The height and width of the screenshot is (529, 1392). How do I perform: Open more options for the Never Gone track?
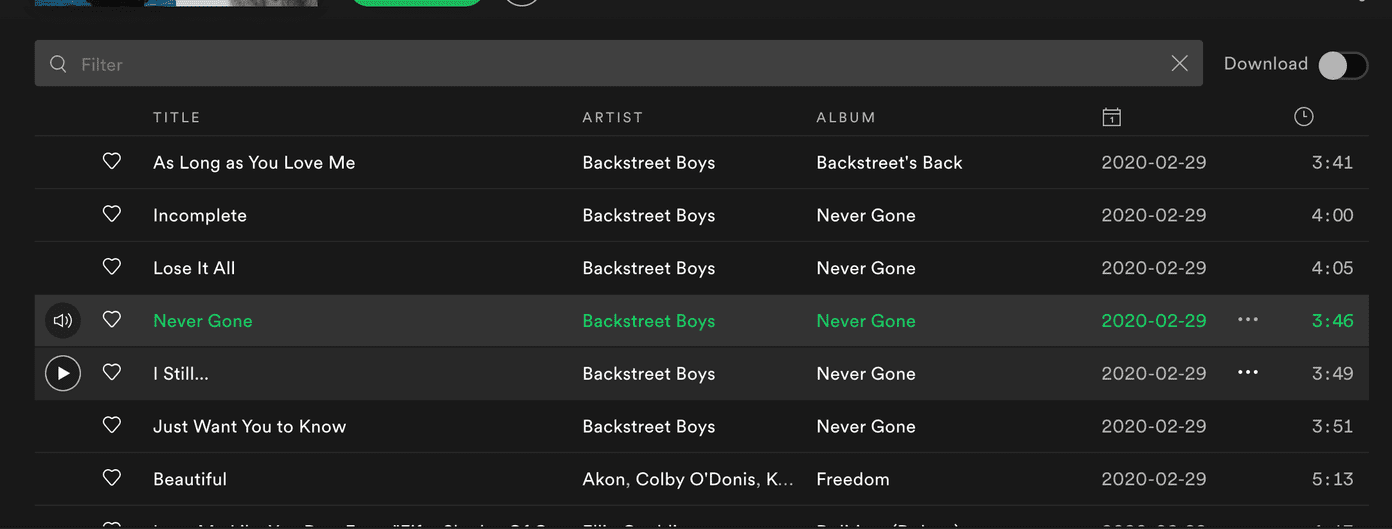tap(1248, 320)
